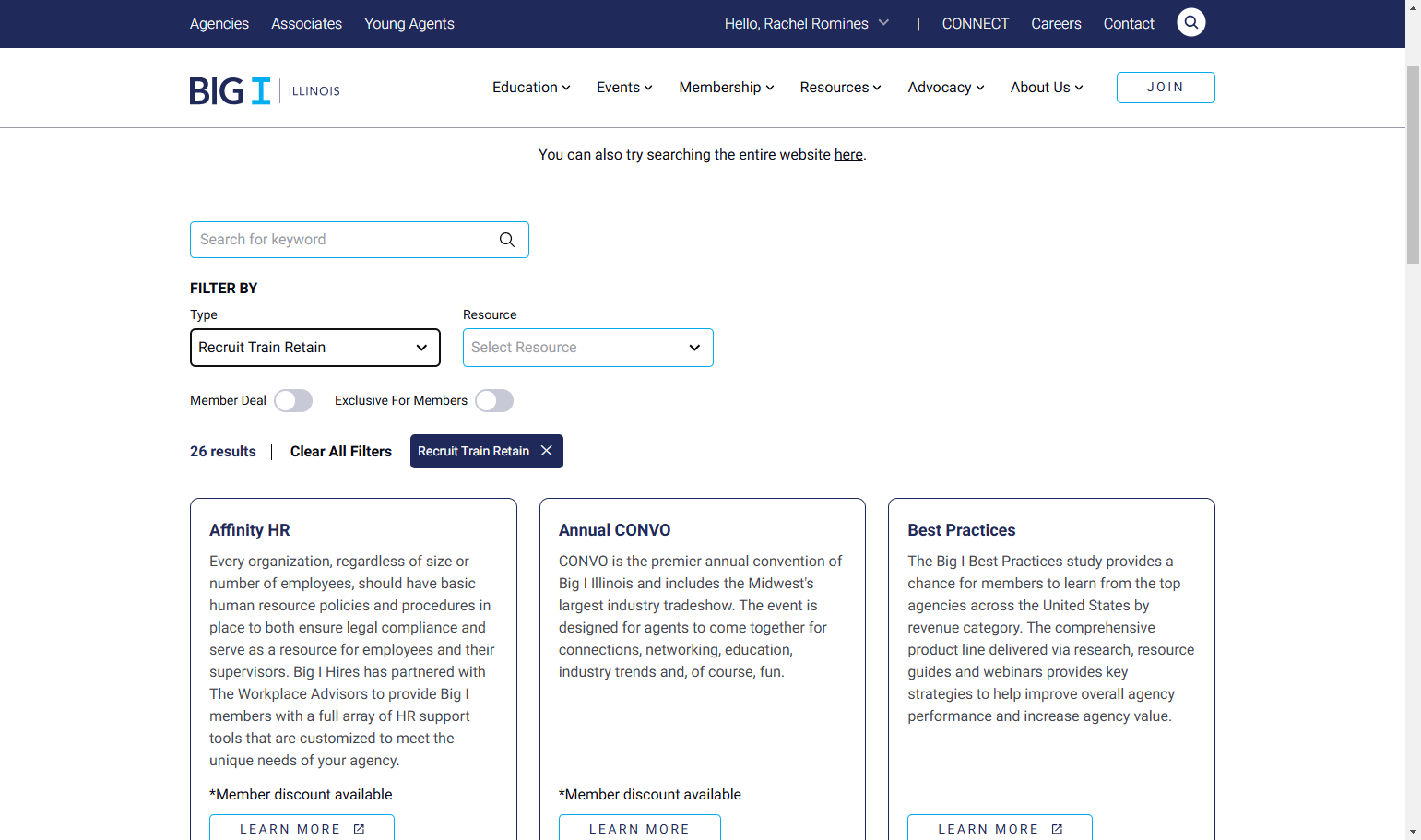Click the external link icon on the Best Practices card

pyautogui.click(x=1058, y=829)
